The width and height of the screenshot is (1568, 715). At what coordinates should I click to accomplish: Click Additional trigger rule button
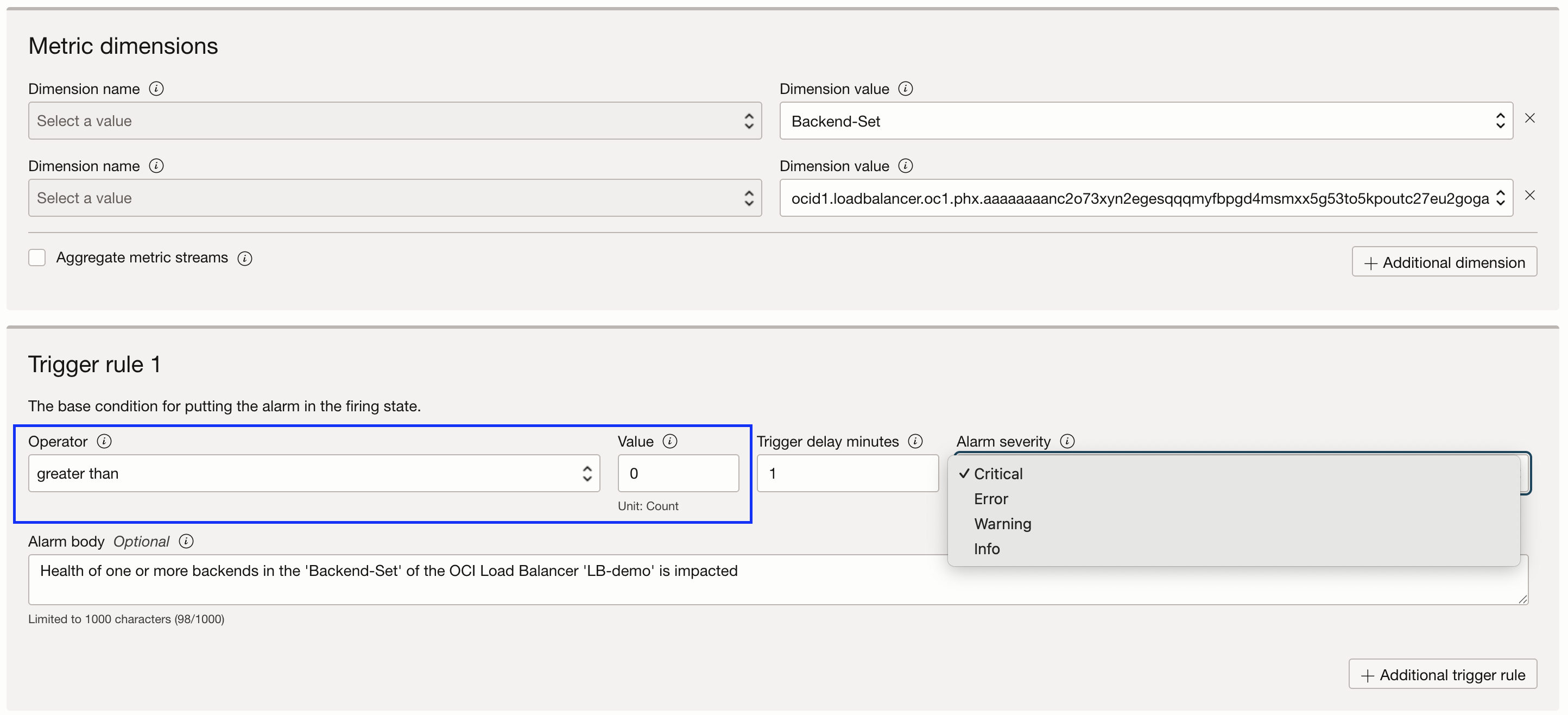coord(1442,675)
